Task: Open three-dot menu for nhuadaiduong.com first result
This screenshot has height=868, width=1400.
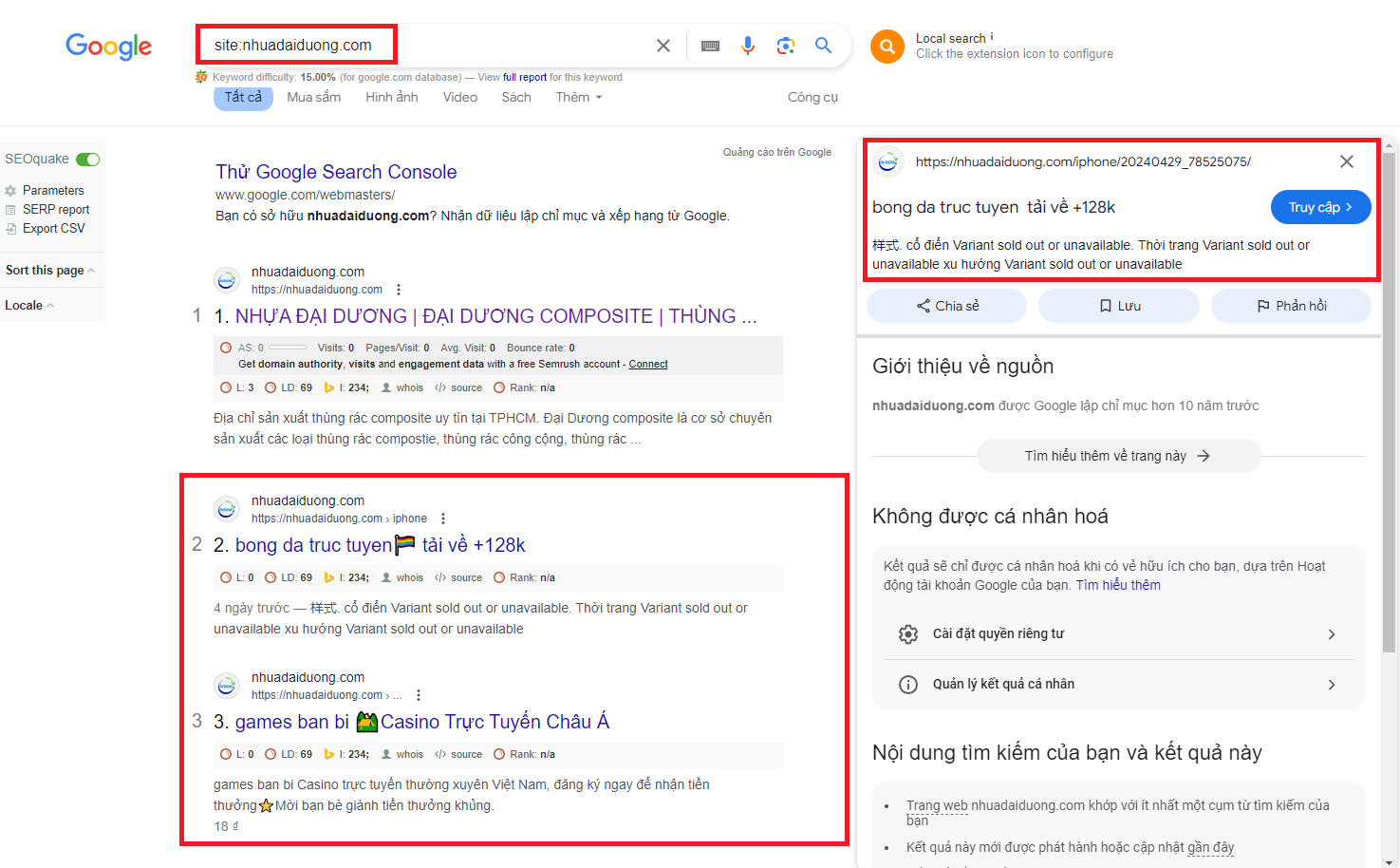Action: point(399,290)
